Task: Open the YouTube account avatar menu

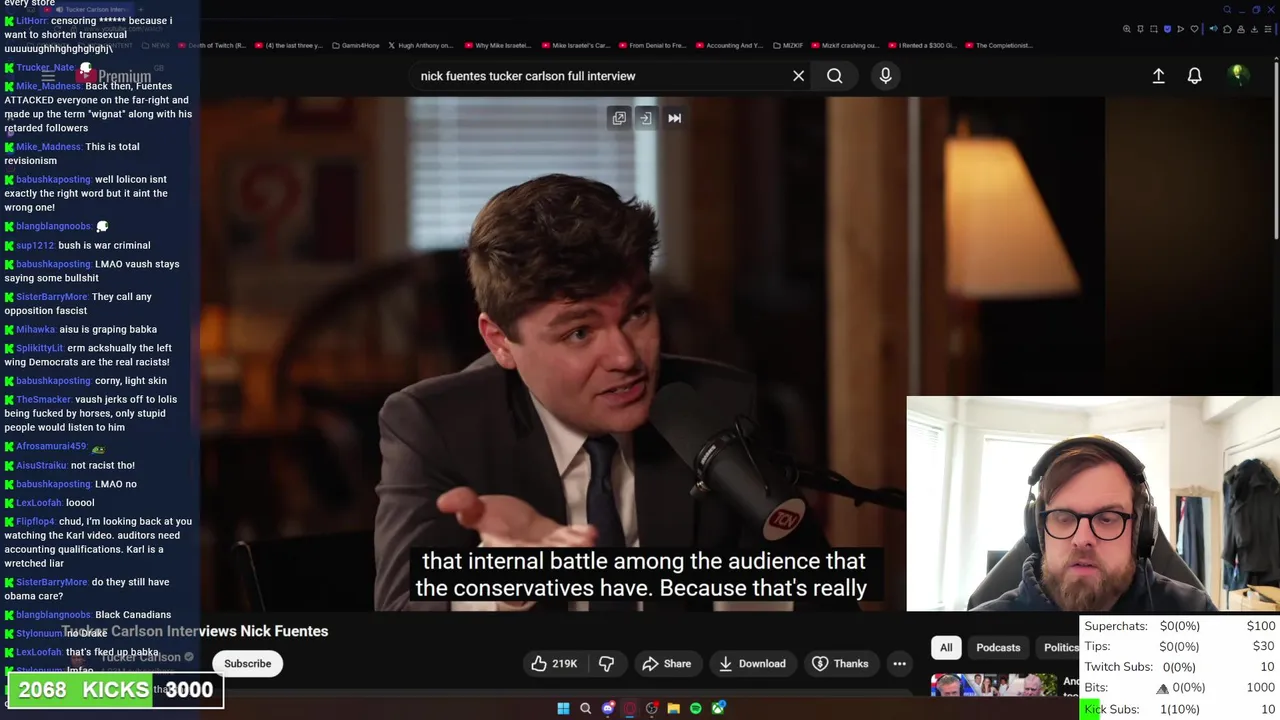Action: click(x=1237, y=75)
